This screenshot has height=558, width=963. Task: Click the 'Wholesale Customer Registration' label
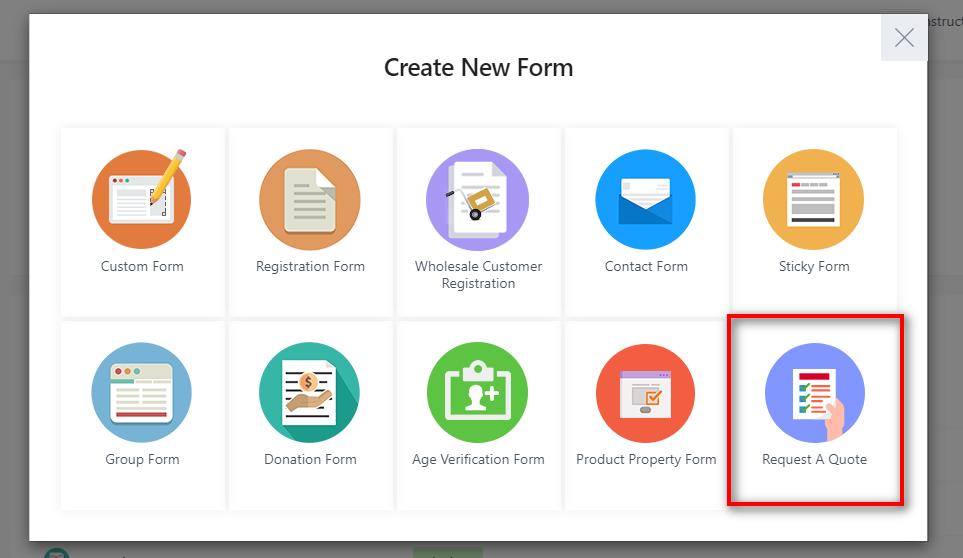(x=478, y=274)
